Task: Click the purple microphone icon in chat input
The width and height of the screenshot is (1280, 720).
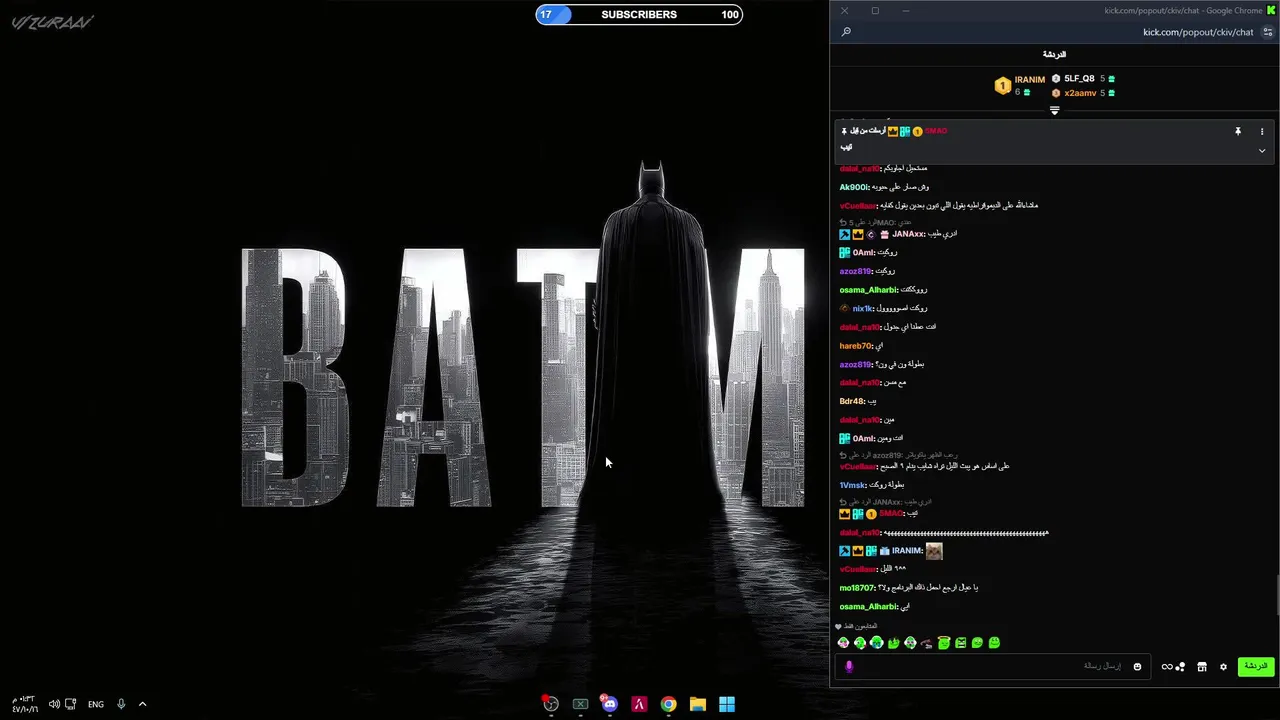Action: pos(849,667)
